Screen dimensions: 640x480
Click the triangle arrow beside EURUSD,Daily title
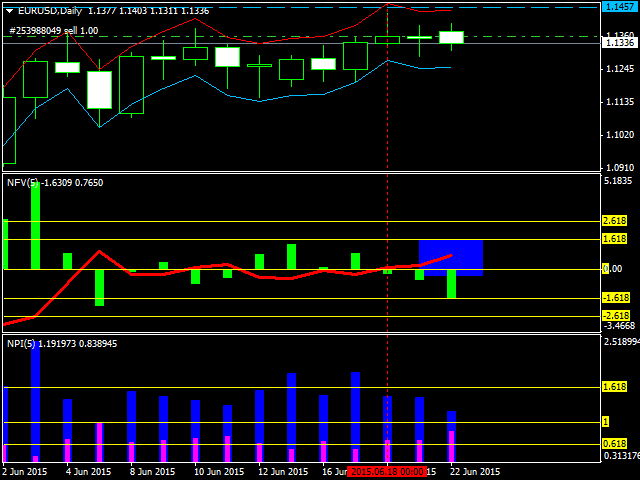point(9,11)
